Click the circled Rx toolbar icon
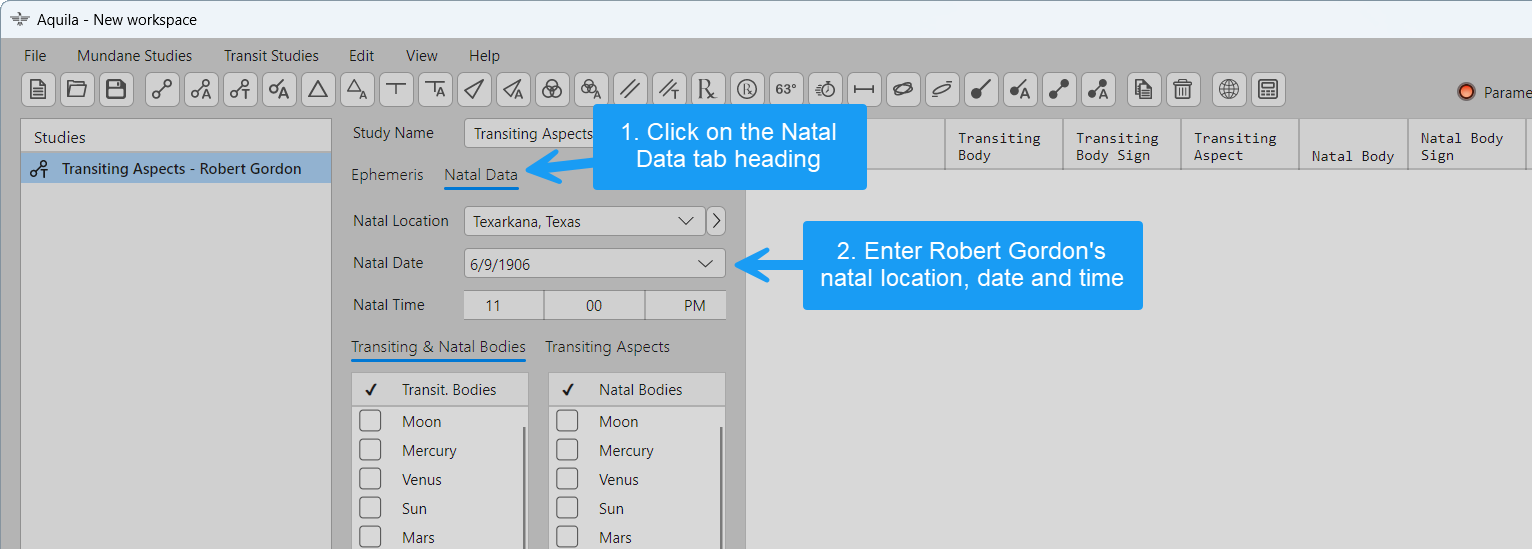 tap(747, 89)
